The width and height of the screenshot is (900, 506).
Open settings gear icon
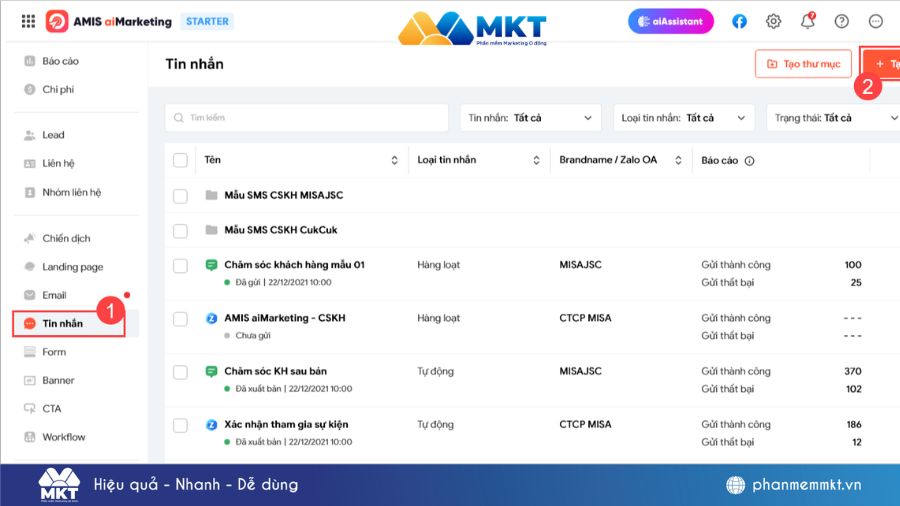773,21
